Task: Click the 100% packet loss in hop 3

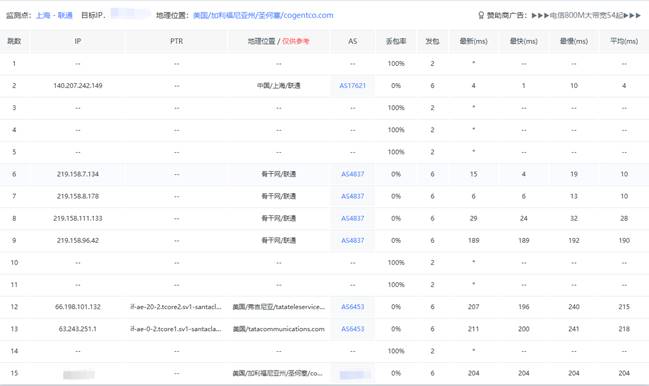Action: coord(396,108)
